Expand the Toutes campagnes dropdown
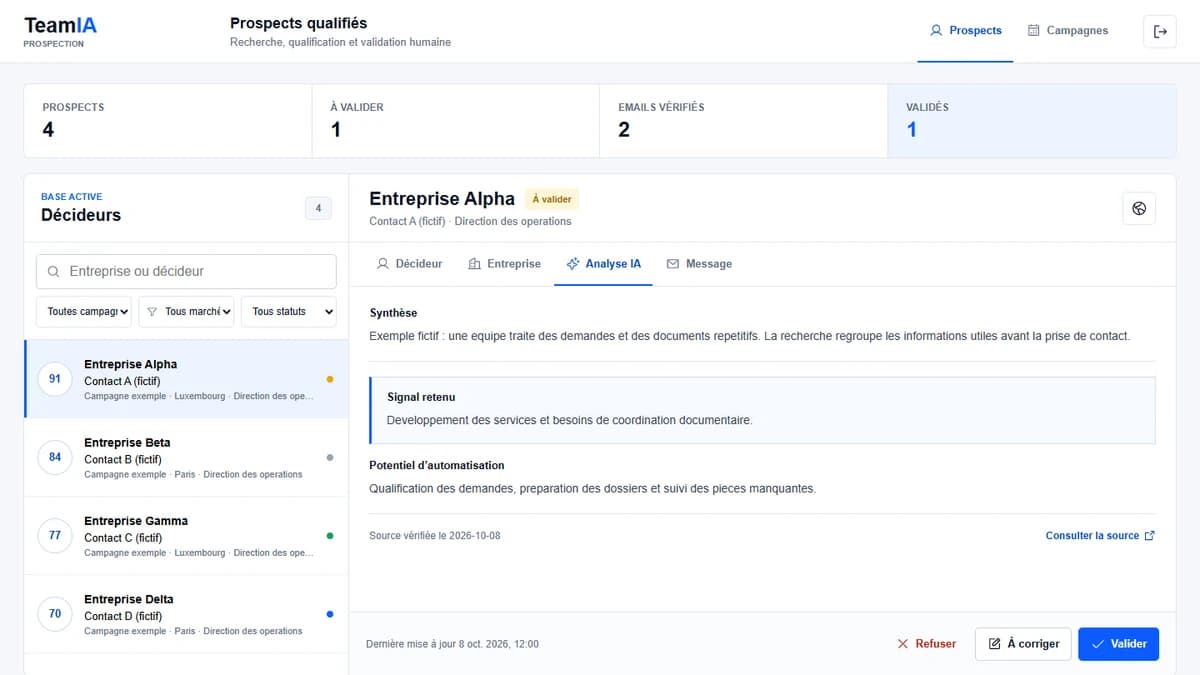The width and height of the screenshot is (1200, 675). point(84,312)
